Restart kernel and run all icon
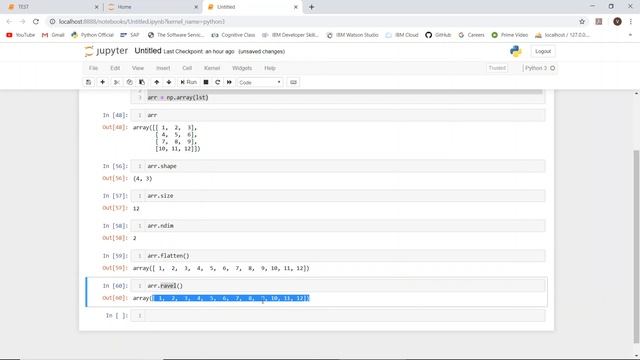 click(x=229, y=82)
